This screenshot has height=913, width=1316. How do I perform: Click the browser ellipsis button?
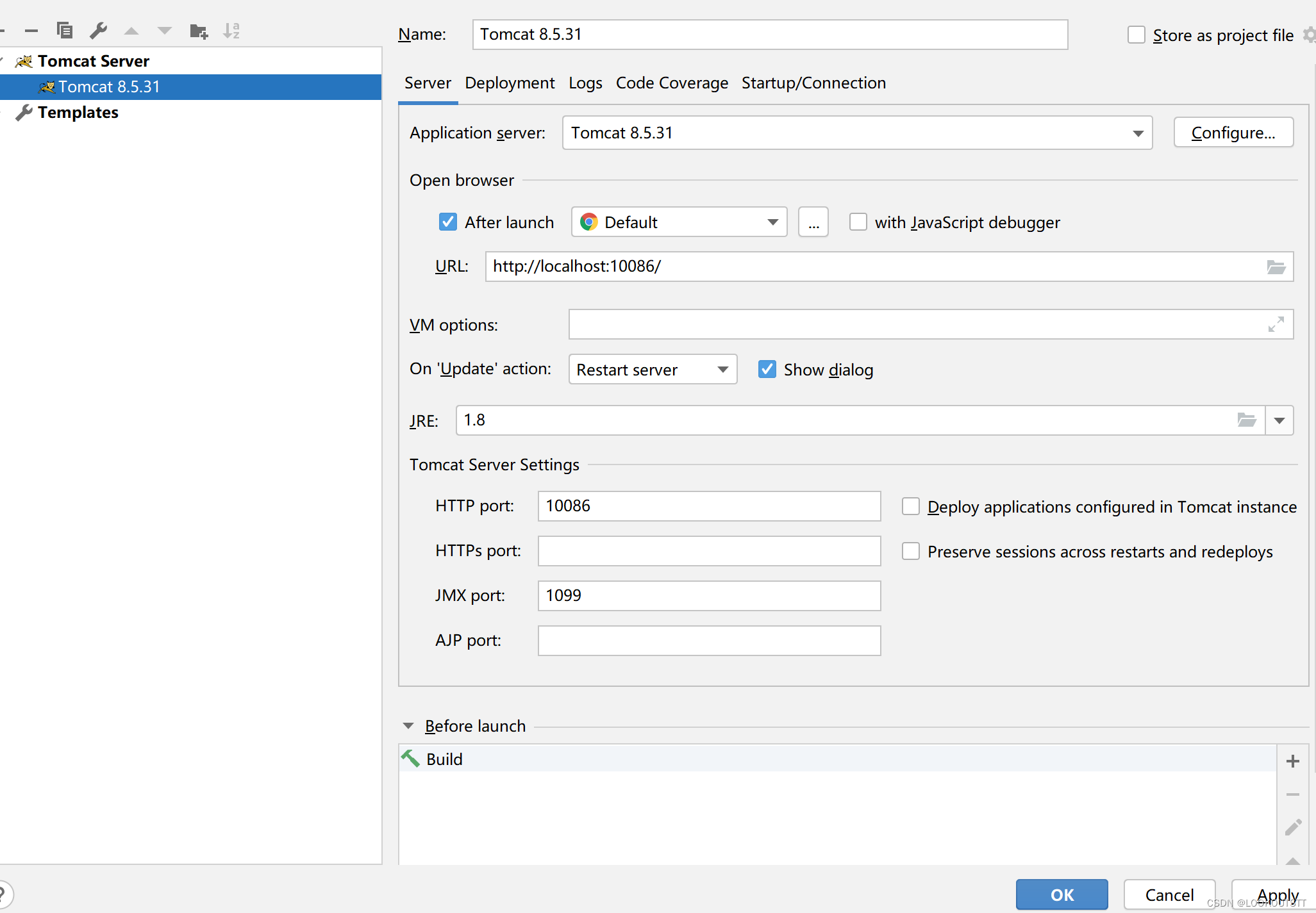click(x=813, y=222)
